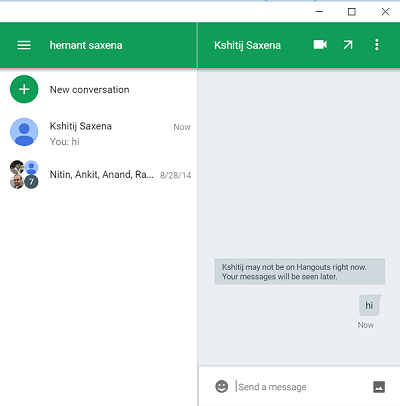
Task: Click the Send a message field
Action: point(298,387)
